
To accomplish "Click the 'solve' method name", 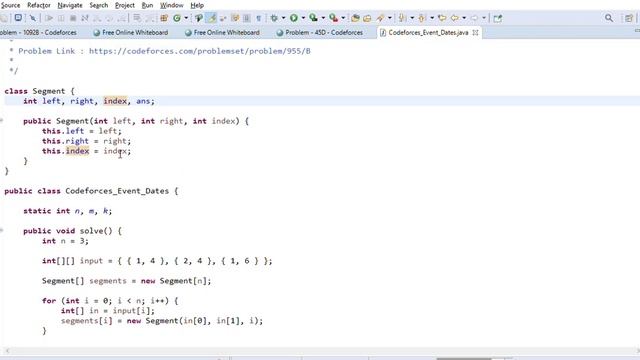I will 91,231.
